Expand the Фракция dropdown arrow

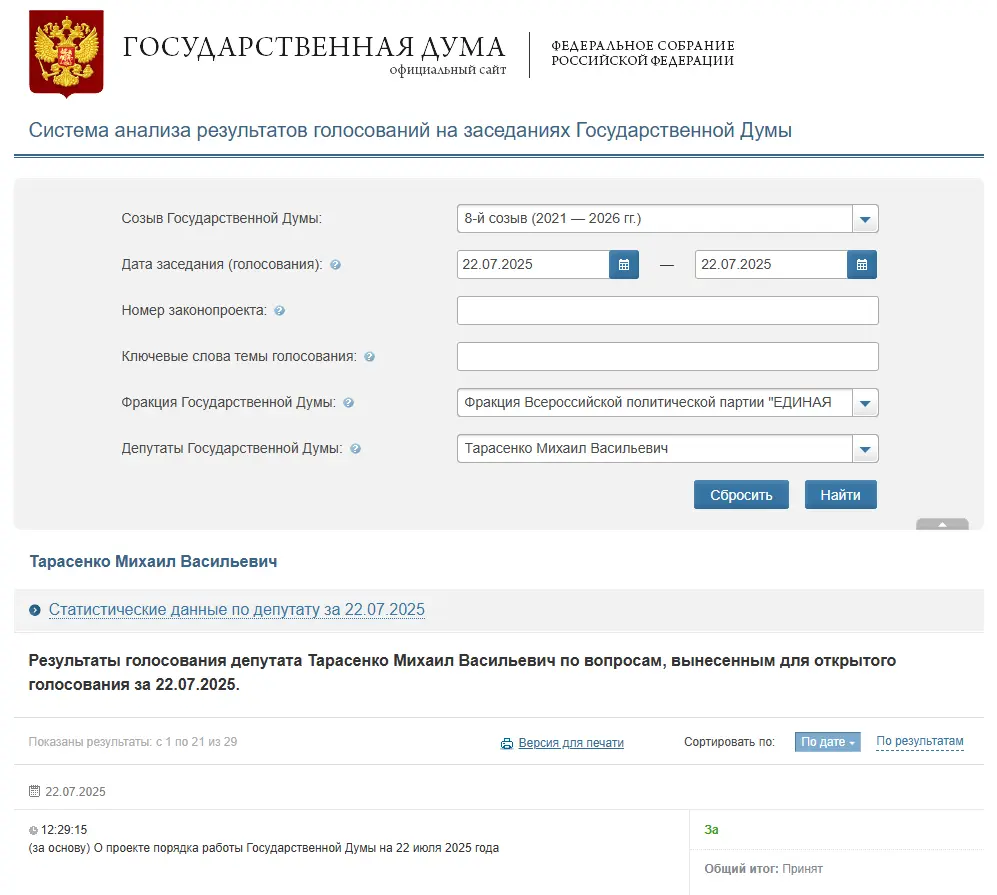coord(865,402)
